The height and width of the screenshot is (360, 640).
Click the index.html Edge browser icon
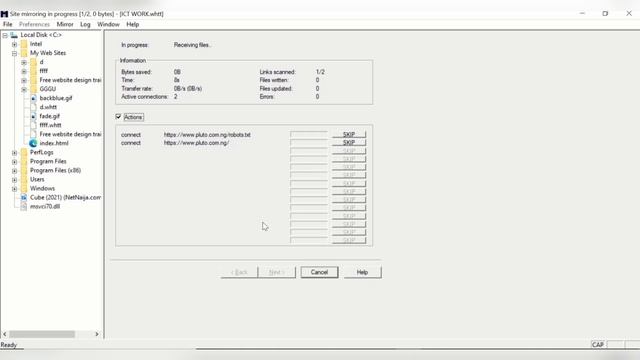point(33,143)
